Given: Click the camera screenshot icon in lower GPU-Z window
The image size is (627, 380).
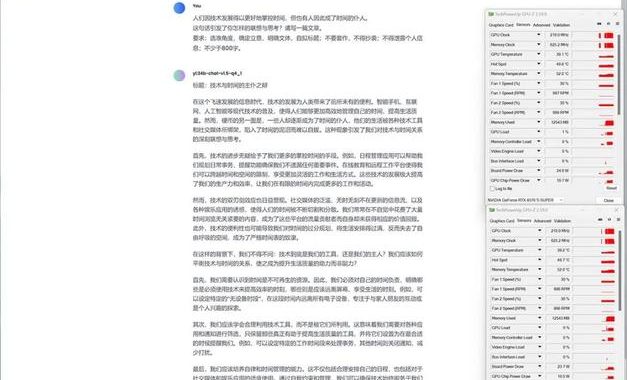Looking at the screenshot, I should (x=600, y=220).
